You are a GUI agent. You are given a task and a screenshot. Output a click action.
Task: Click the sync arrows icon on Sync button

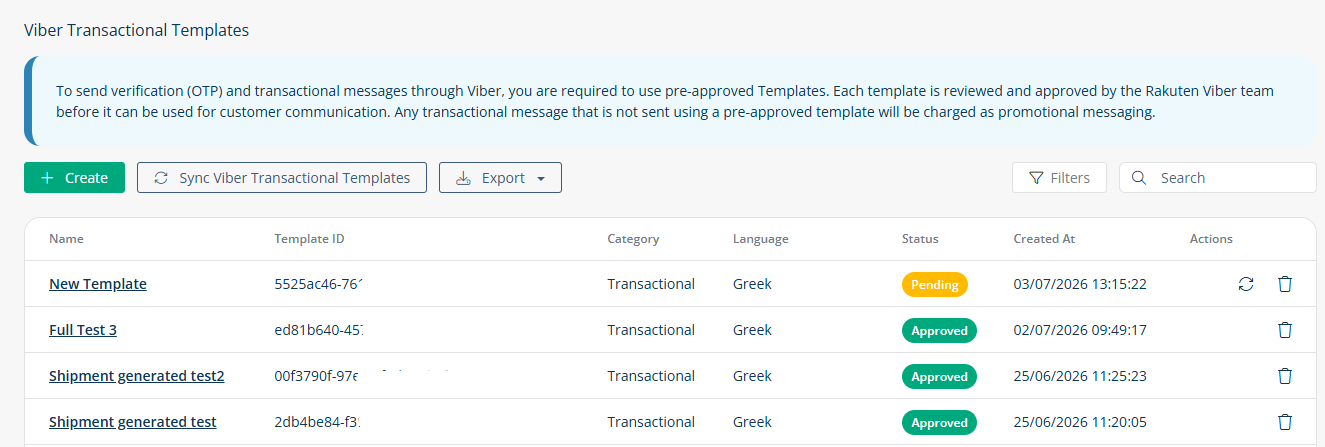click(161, 178)
